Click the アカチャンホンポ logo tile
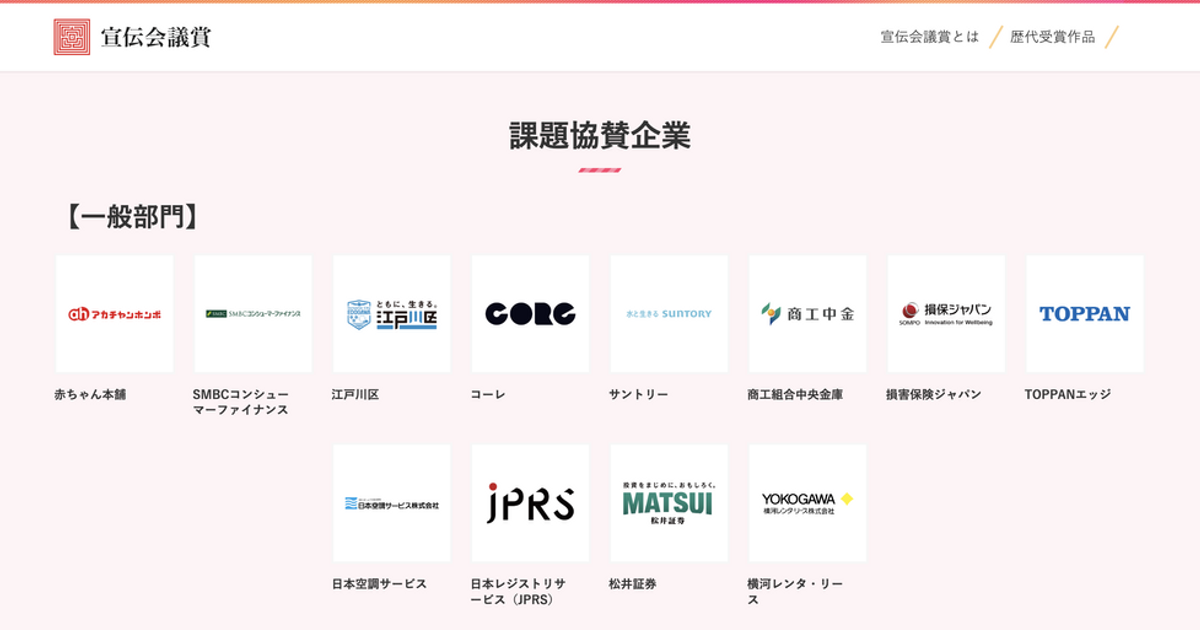The width and height of the screenshot is (1200, 630). 115,314
